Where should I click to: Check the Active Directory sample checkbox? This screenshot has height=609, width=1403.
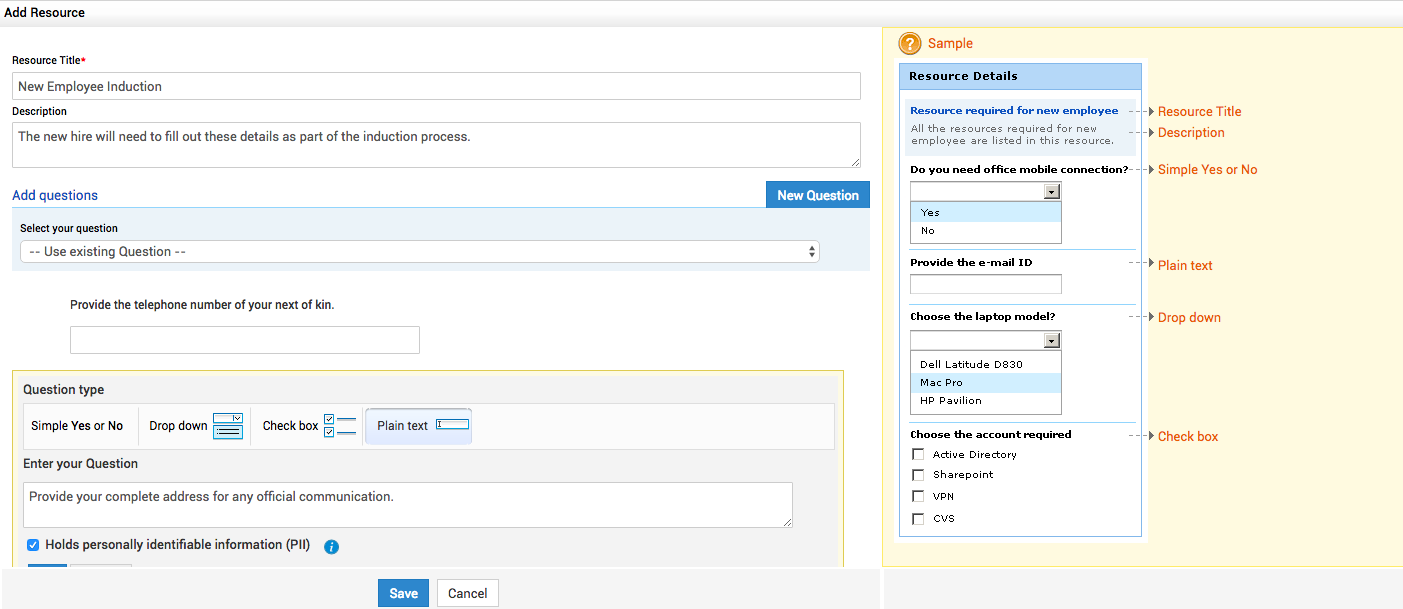click(x=918, y=455)
